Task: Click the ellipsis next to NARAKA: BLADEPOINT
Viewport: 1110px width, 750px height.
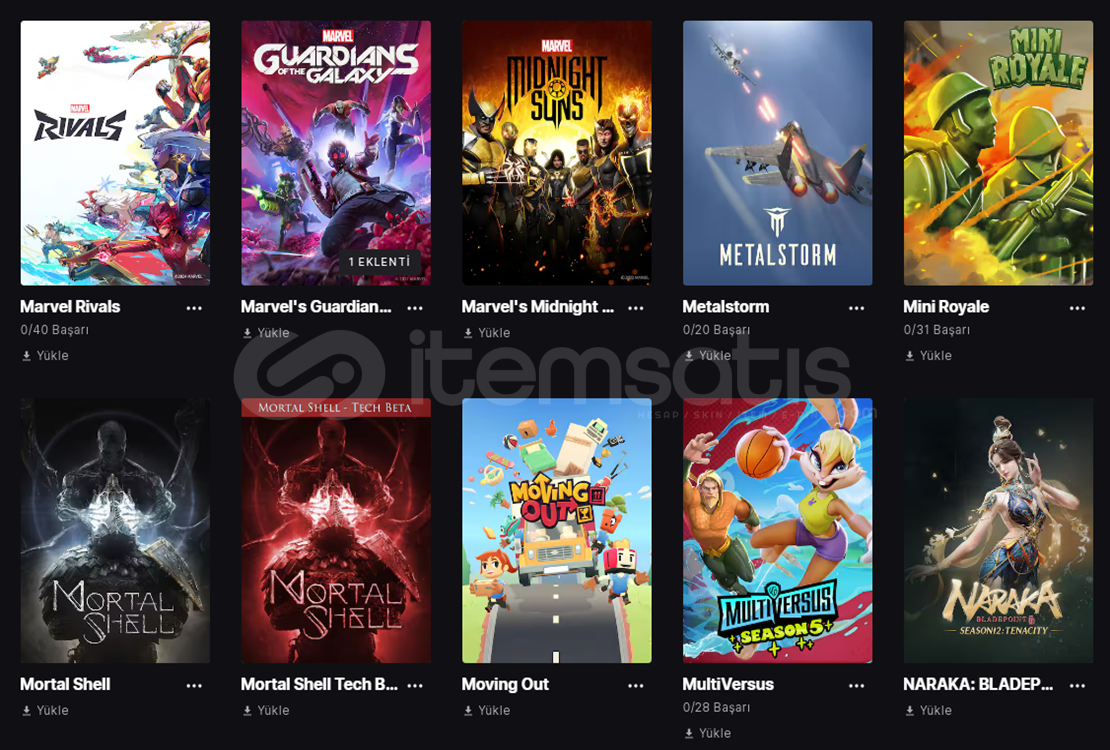Action: pos(1077,686)
